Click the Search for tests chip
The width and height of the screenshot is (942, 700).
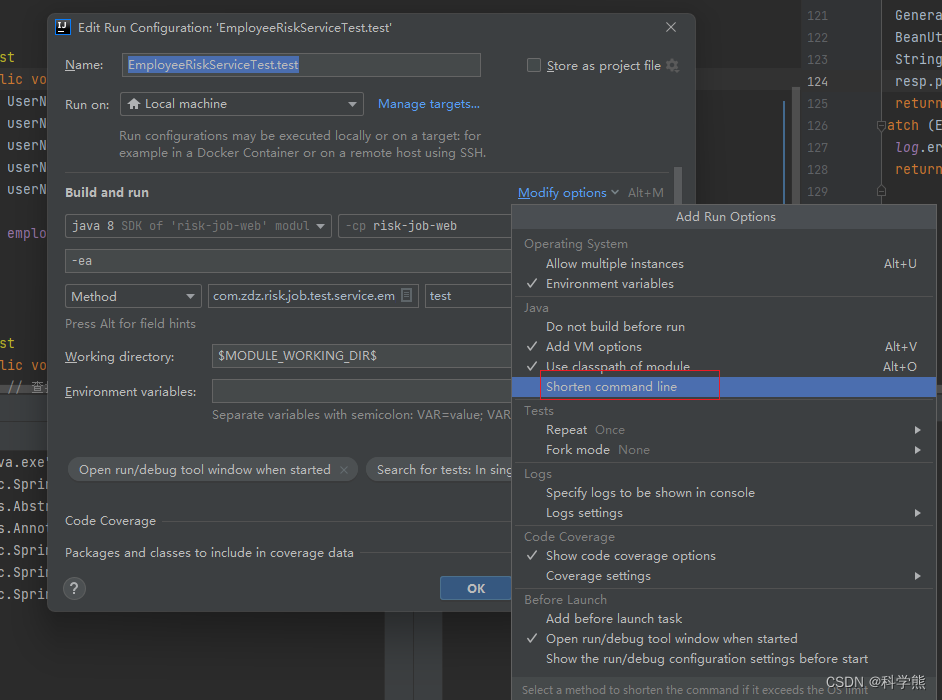440,470
